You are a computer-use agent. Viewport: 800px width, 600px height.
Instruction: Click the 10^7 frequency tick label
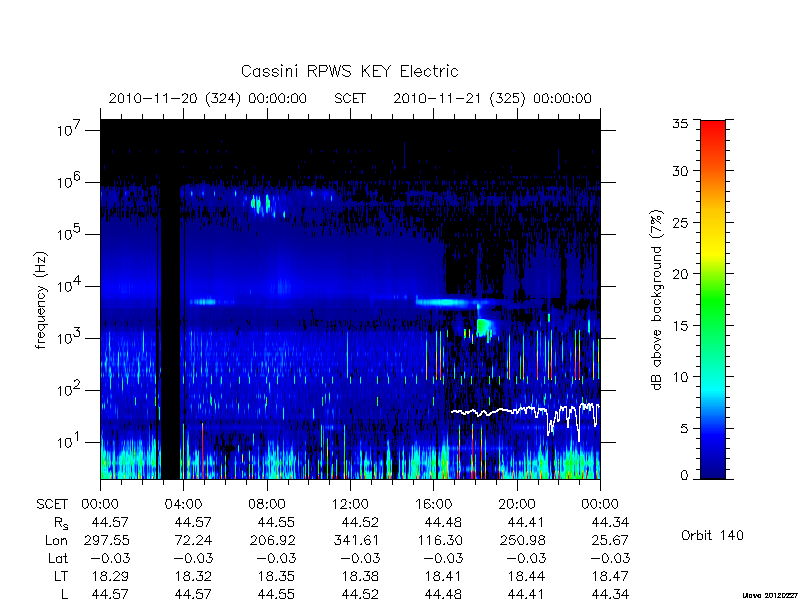pyautogui.click(x=70, y=129)
